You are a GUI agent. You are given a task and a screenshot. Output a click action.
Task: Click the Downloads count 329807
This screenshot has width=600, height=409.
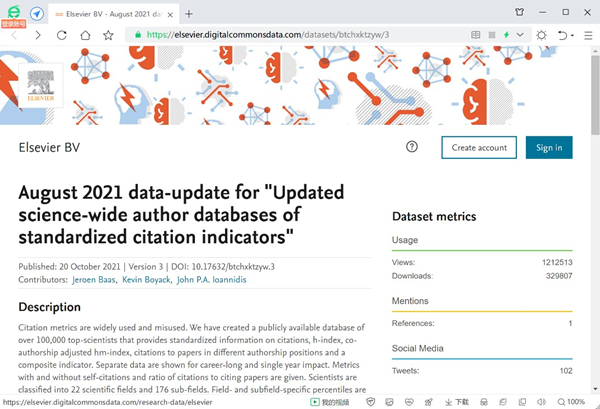click(x=559, y=275)
